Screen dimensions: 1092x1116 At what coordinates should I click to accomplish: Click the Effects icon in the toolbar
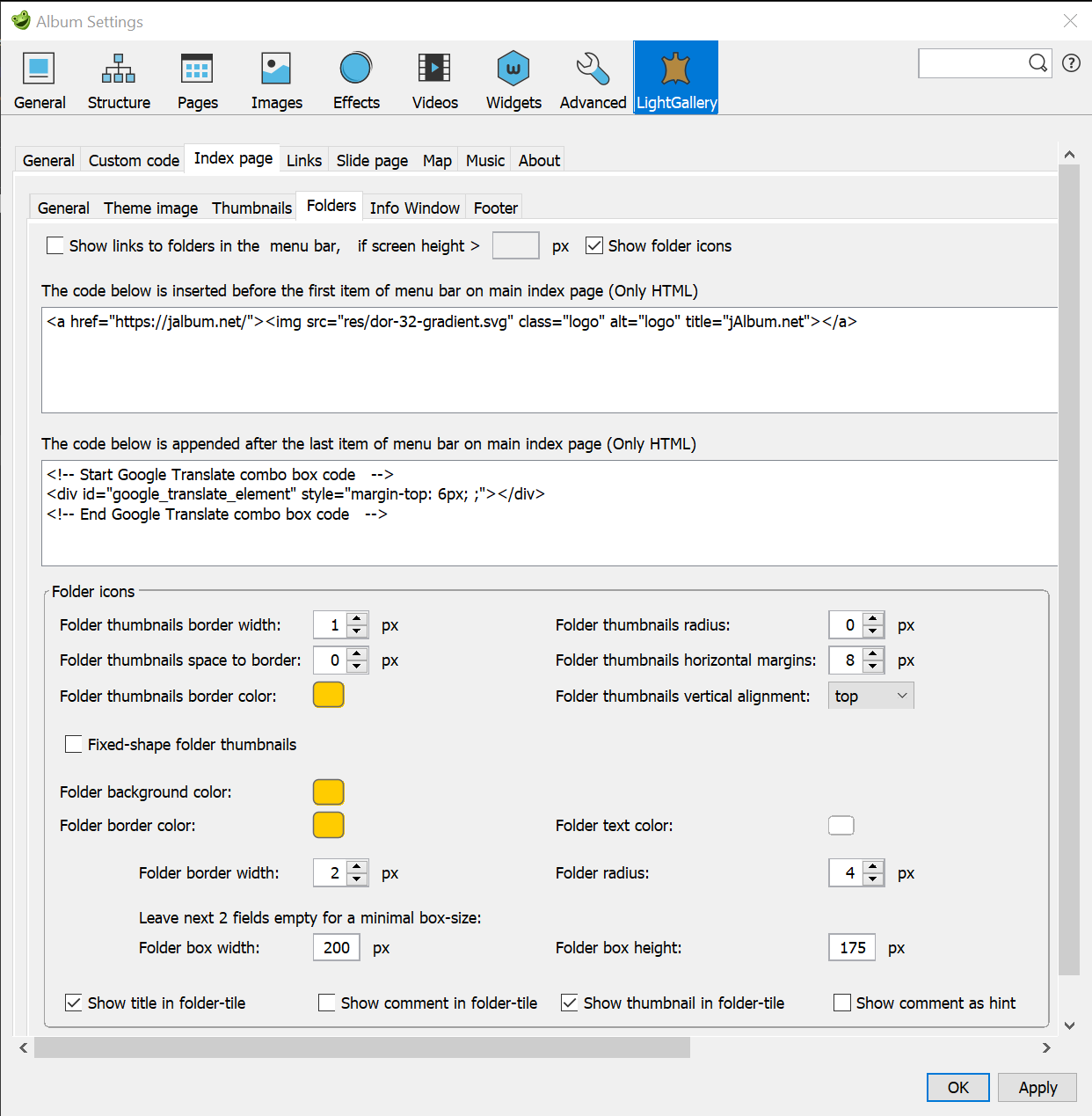pyautogui.click(x=355, y=77)
